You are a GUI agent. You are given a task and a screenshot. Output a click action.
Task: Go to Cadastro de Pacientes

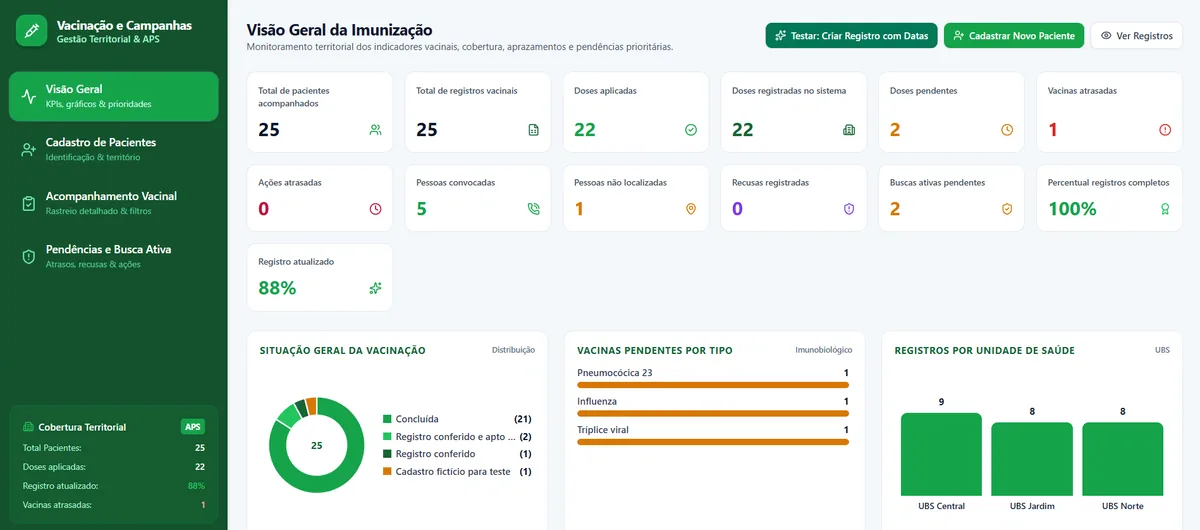[113, 149]
